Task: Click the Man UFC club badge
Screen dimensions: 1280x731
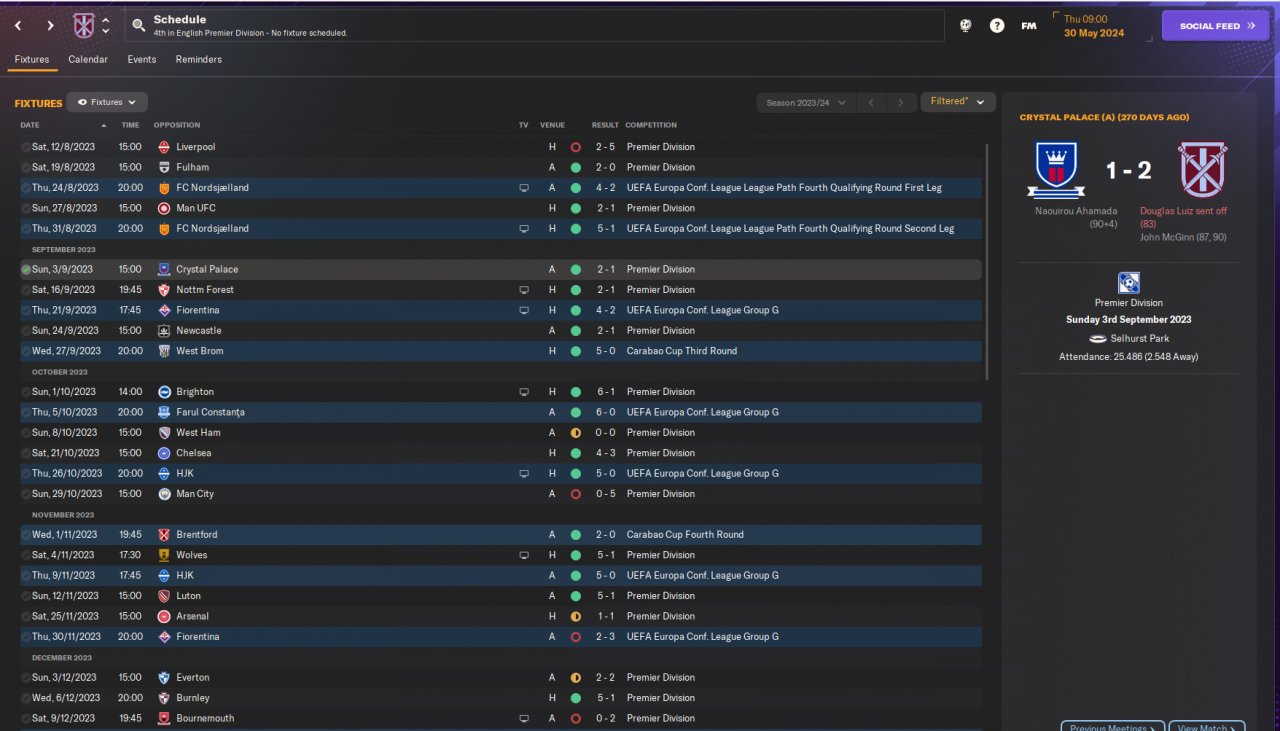Action: click(164, 208)
